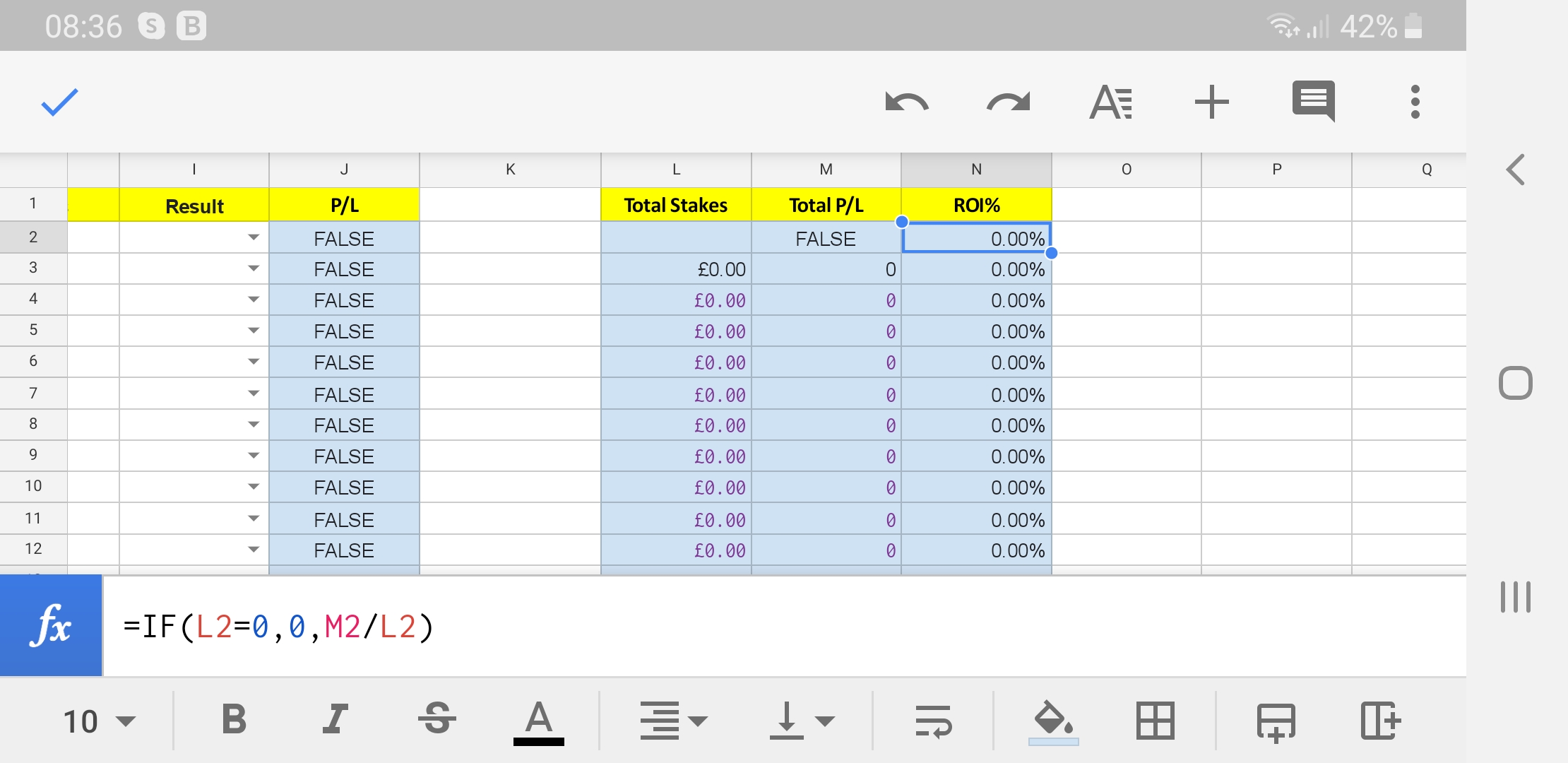1568x763 pixels.
Task: Select the Total Stakes header cell
Action: 676,205
